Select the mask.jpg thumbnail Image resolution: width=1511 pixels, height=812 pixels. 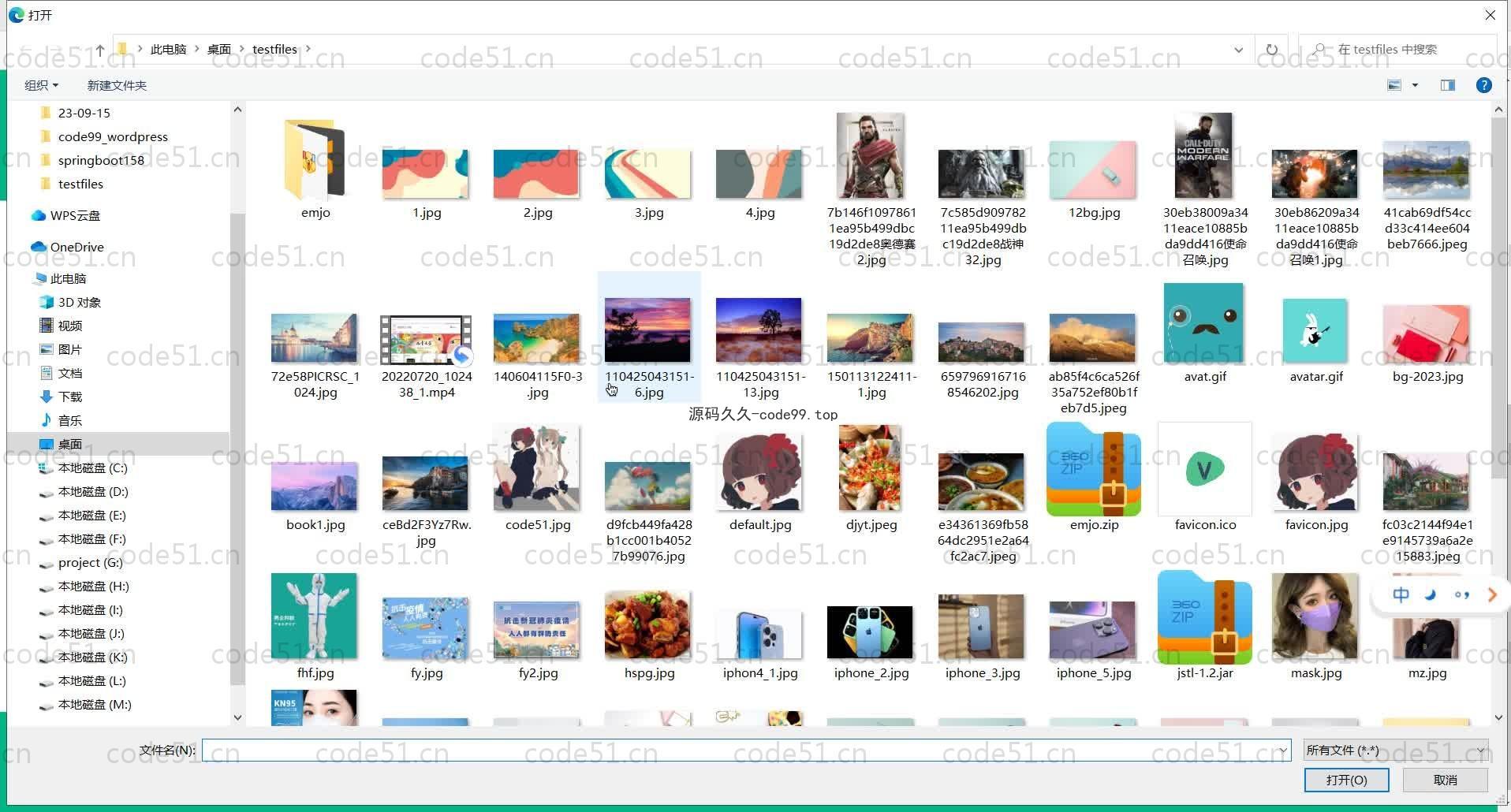click(x=1315, y=616)
